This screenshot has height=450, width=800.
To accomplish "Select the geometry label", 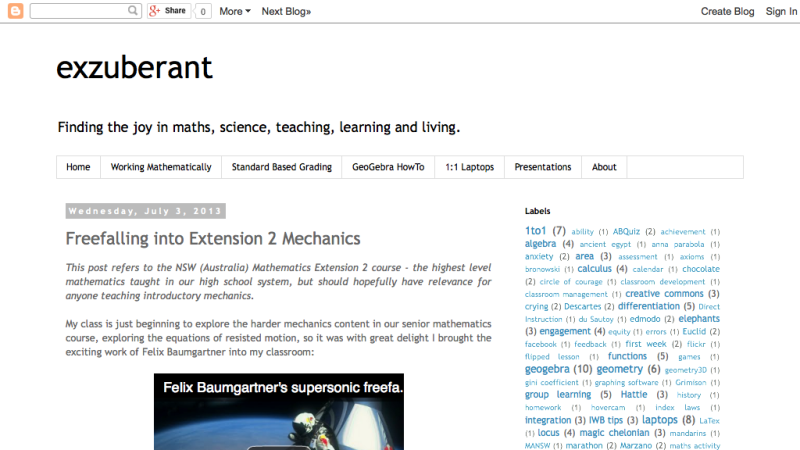I will click(619, 368).
